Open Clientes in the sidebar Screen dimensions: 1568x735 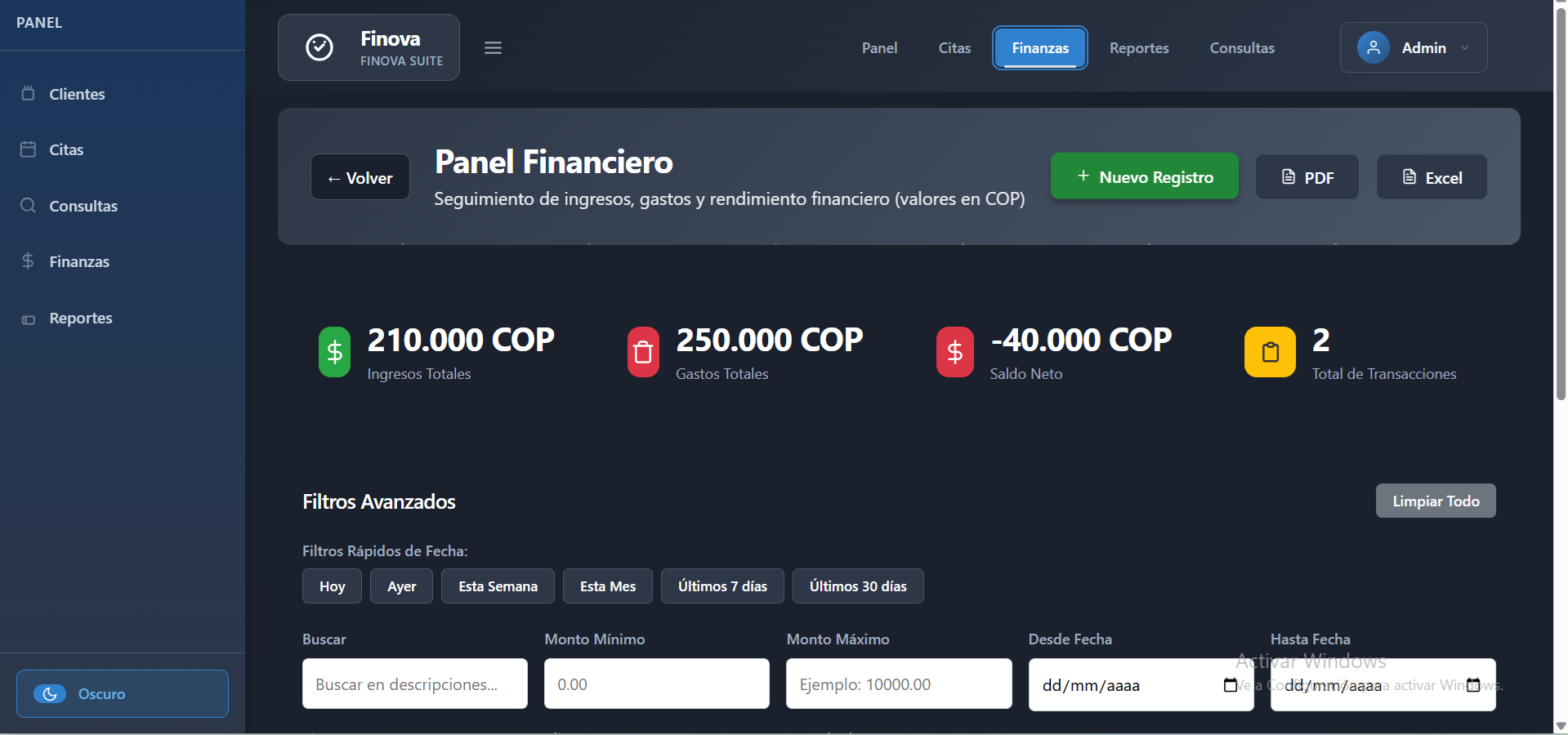pos(77,94)
